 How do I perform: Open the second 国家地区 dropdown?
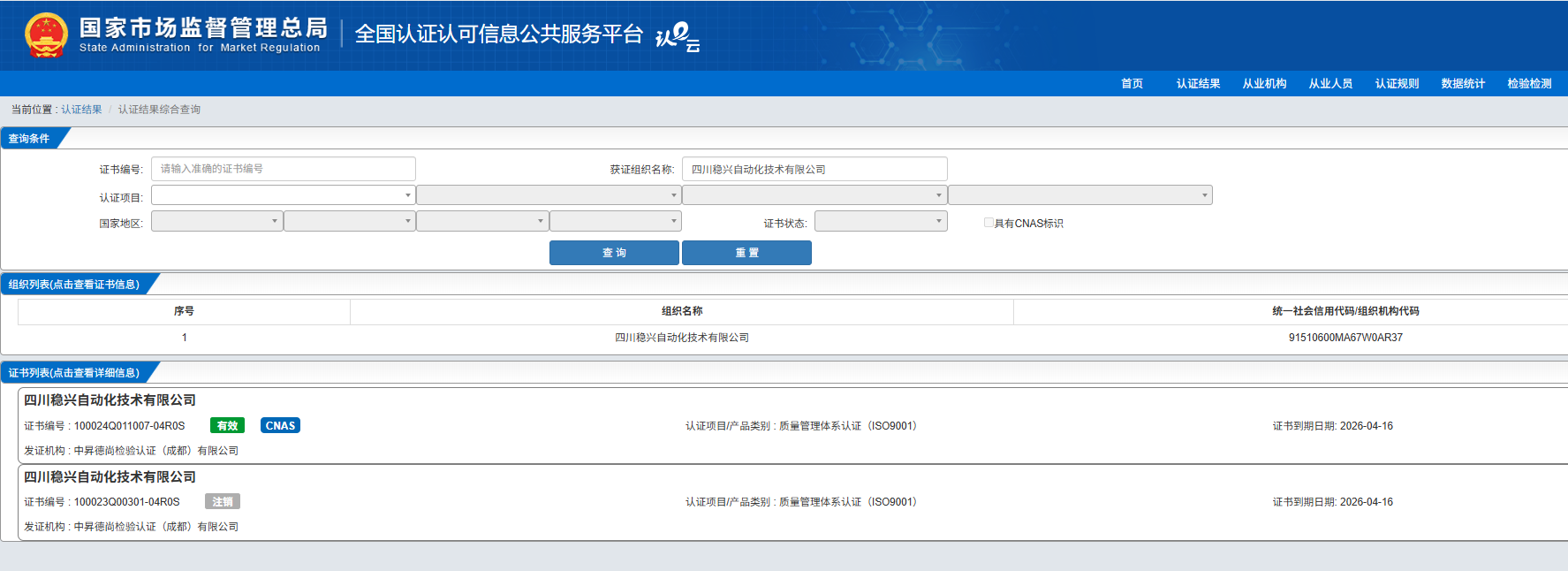[x=350, y=221]
